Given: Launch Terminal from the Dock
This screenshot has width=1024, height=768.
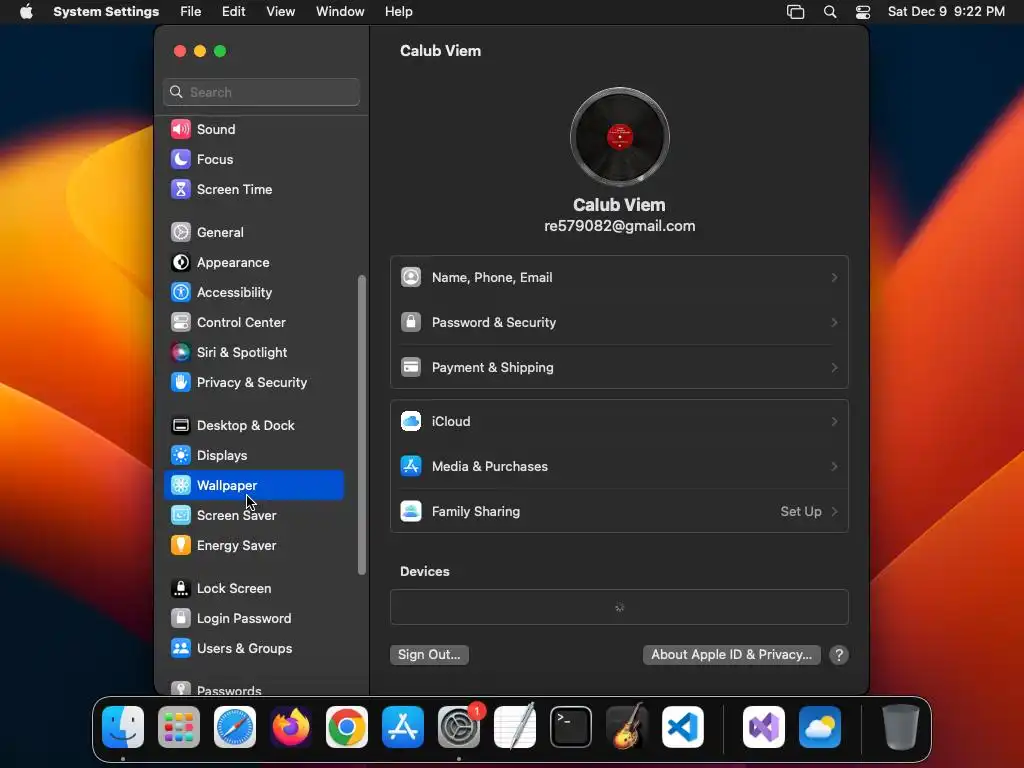Looking at the screenshot, I should (x=571, y=727).
